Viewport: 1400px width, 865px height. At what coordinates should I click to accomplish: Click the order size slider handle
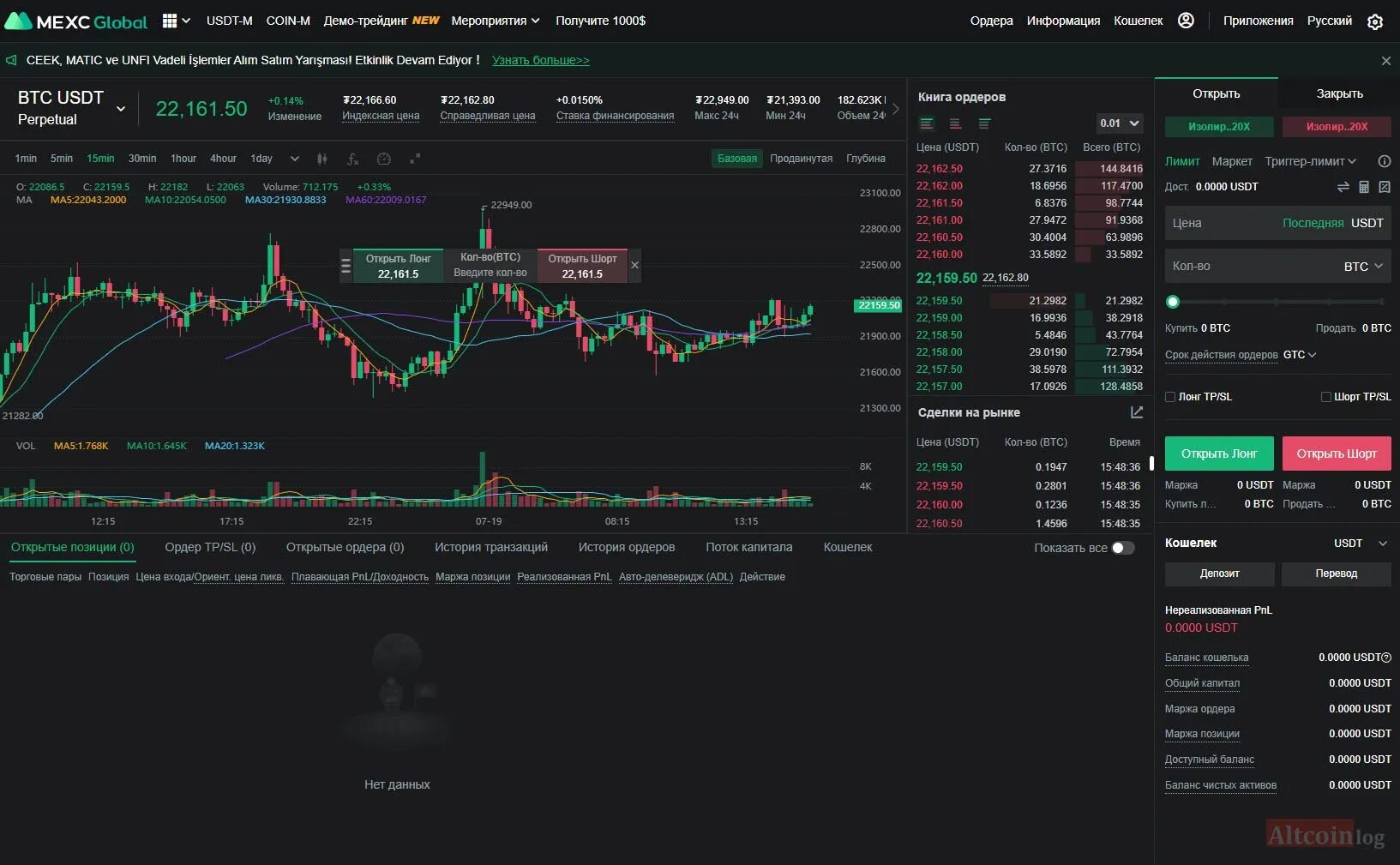1173,302
